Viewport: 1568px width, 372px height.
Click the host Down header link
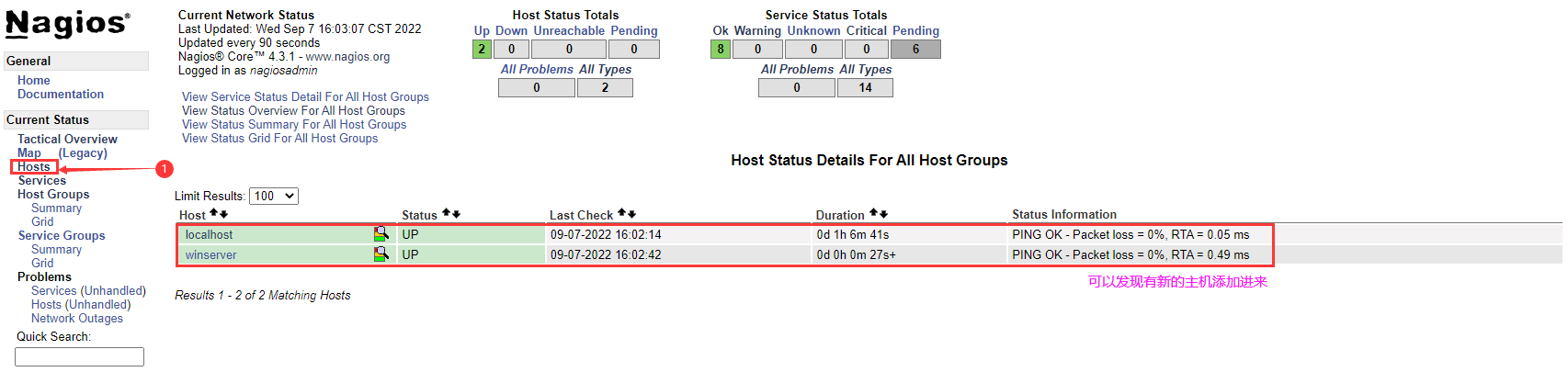511,30
